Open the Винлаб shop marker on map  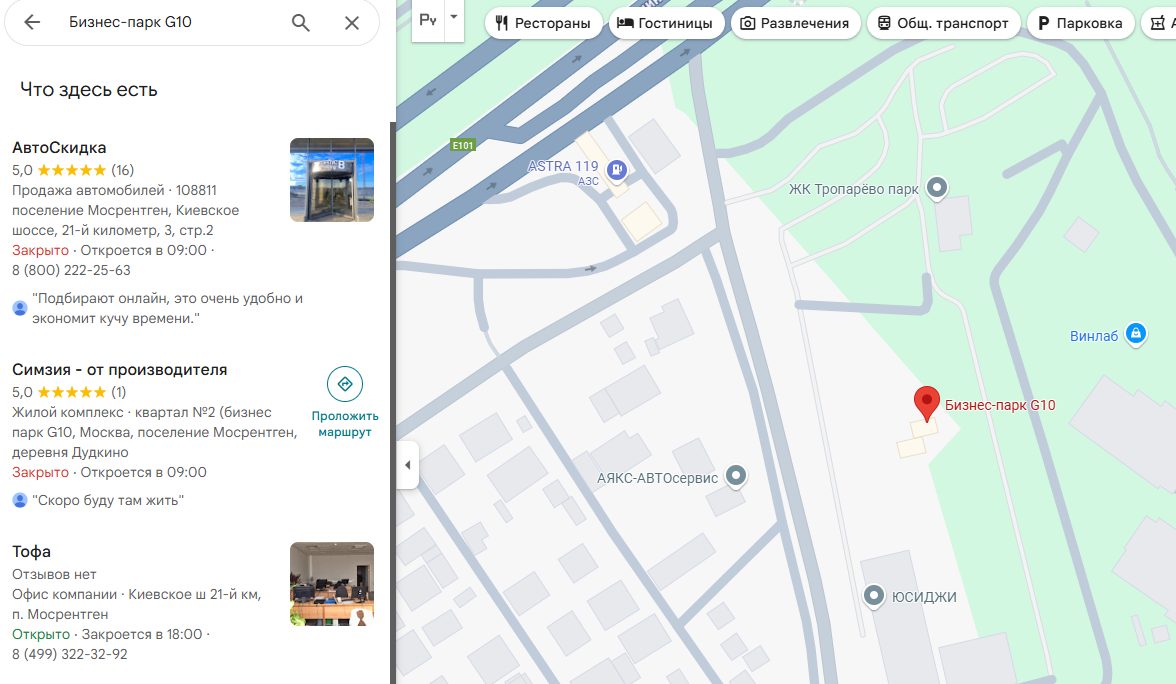[x=1136, y=332]
